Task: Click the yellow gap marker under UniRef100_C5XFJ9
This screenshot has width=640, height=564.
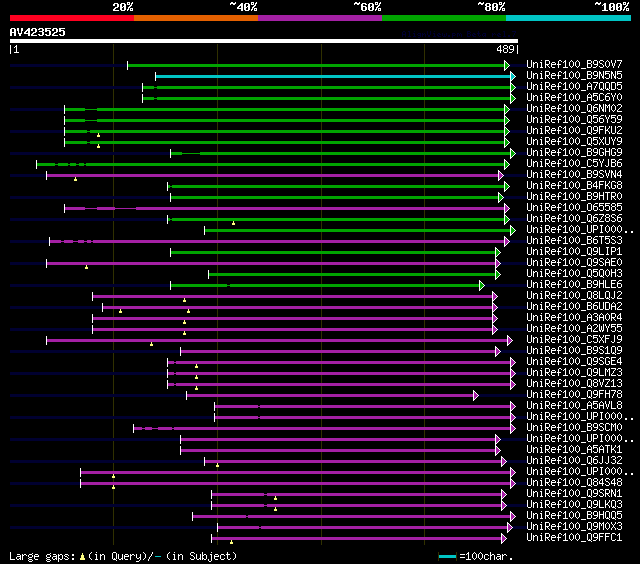Action: click(151, 344)
